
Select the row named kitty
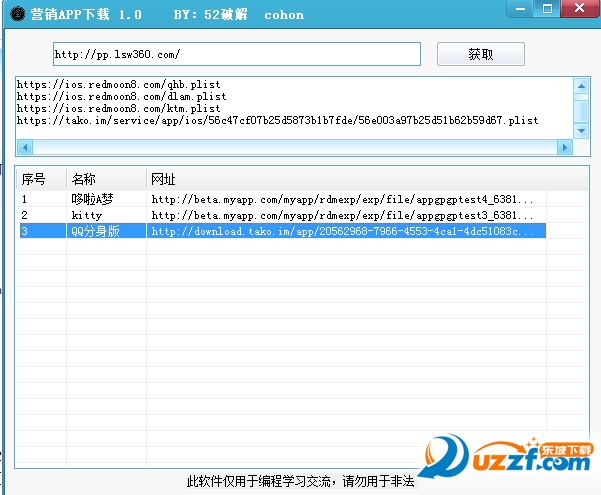click(281, 215)
